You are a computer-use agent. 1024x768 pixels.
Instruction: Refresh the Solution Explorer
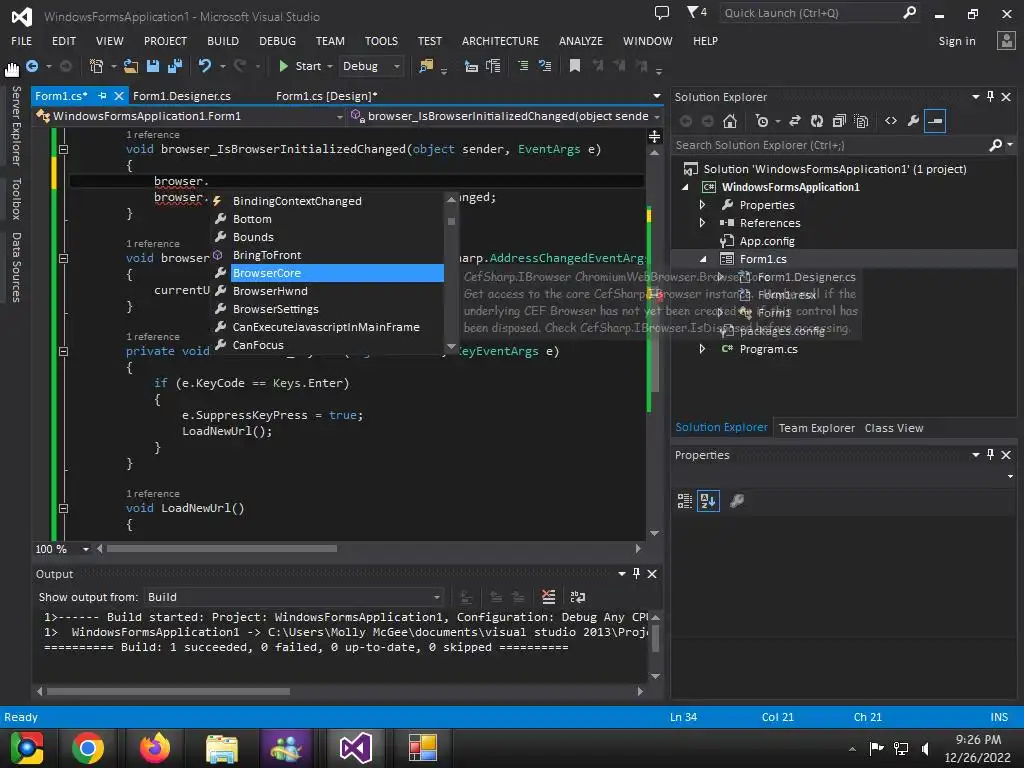point(817,121)
